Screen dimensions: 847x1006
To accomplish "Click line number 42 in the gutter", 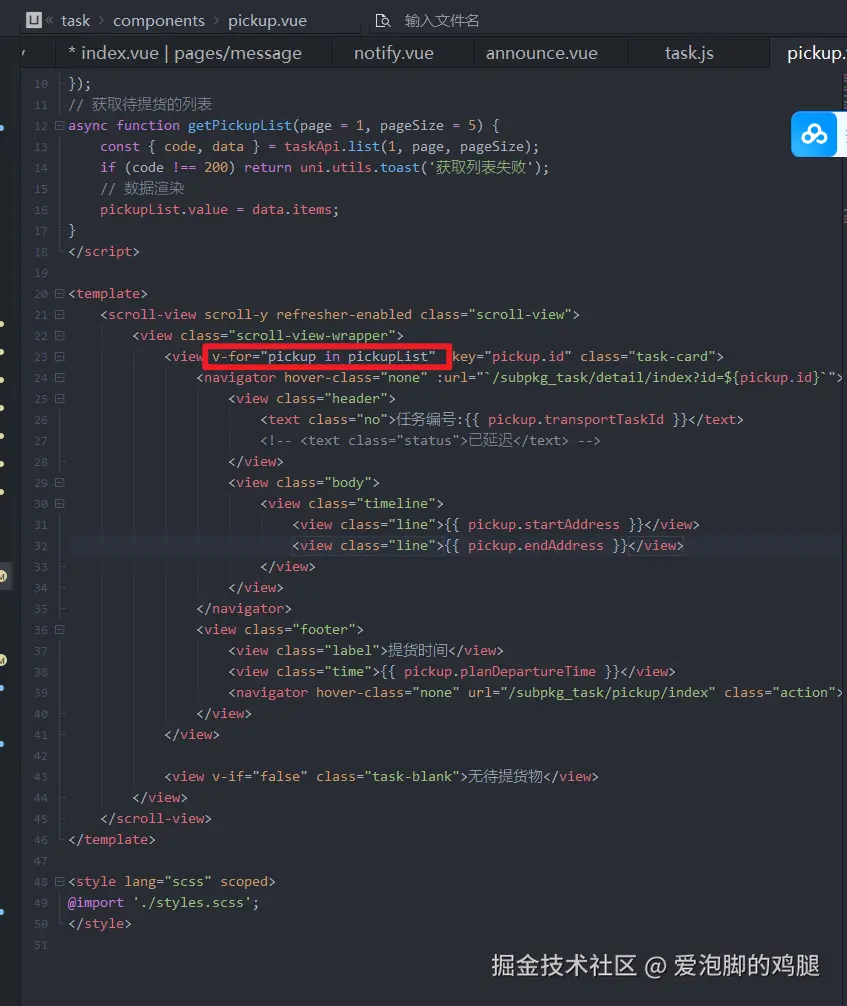I will 40,756.
